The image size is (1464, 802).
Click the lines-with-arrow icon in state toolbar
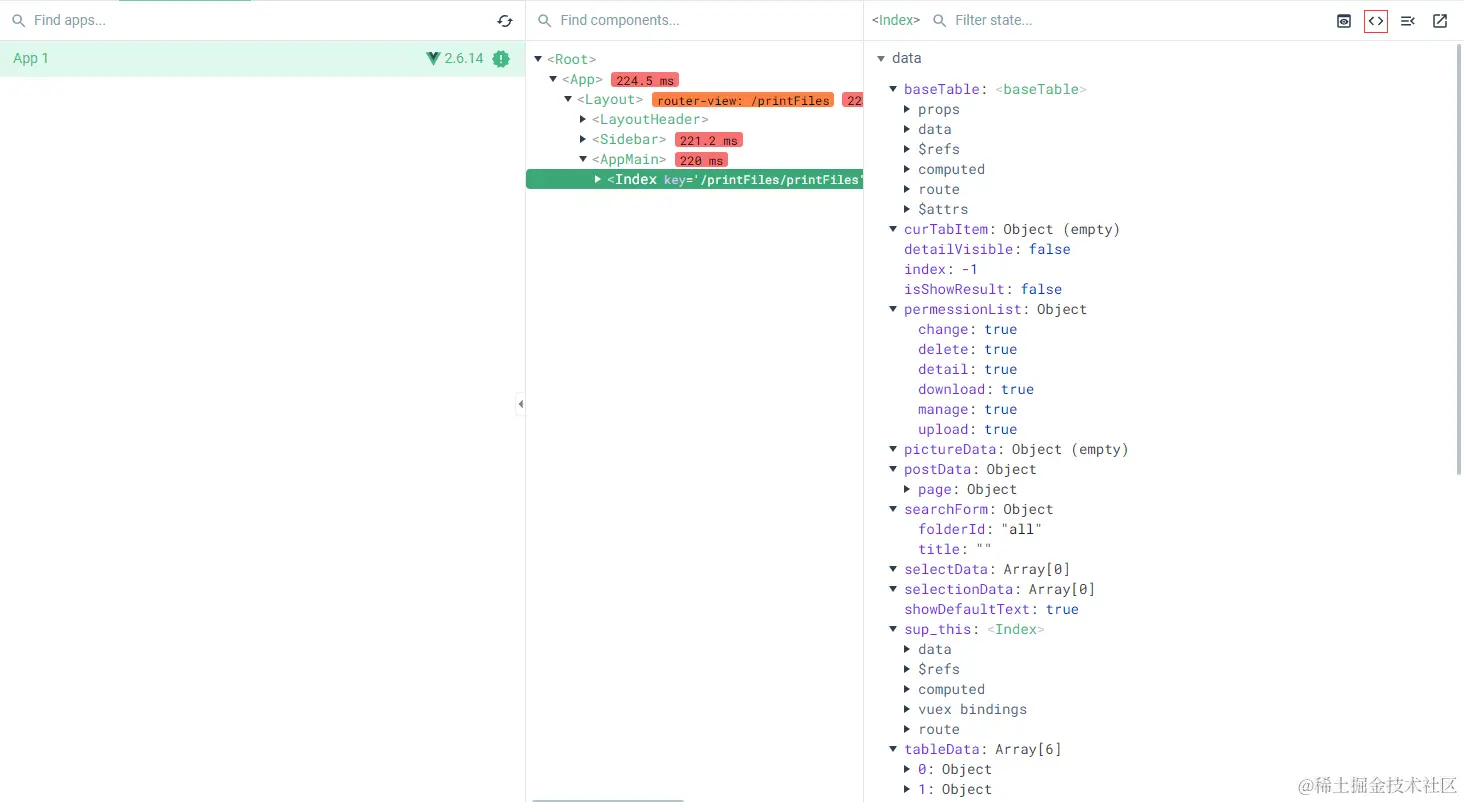point(1408,21)
